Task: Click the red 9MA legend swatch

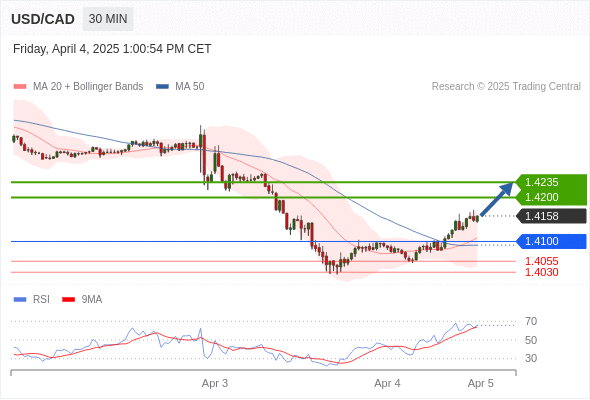Action: 68,300
